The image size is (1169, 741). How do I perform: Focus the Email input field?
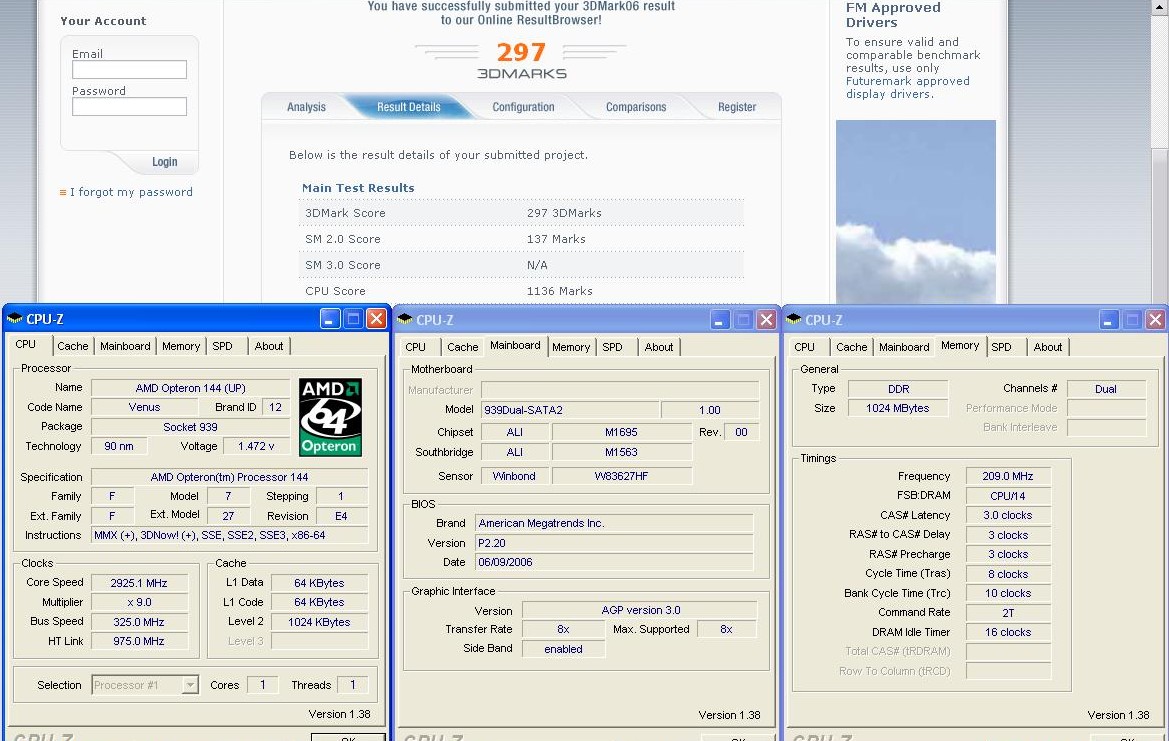coord(129,69)
